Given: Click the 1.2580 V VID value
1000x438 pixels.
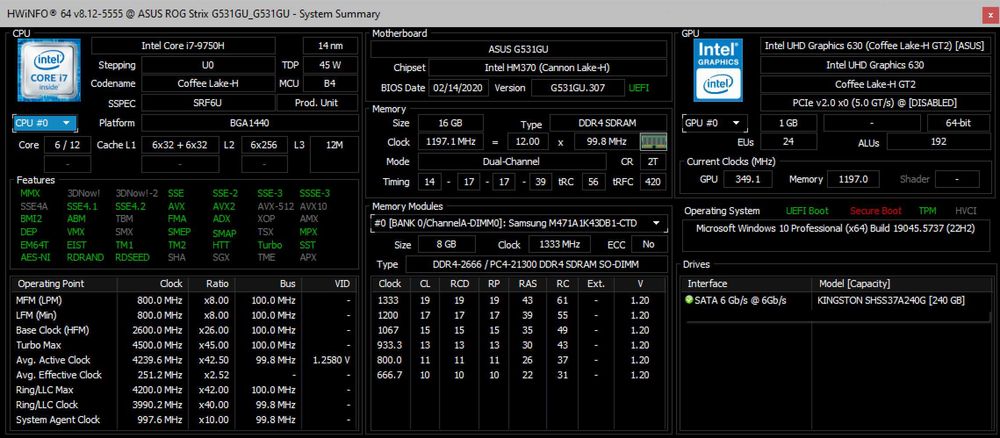Looking at the screenshot, I should click(x=331, y=360).
